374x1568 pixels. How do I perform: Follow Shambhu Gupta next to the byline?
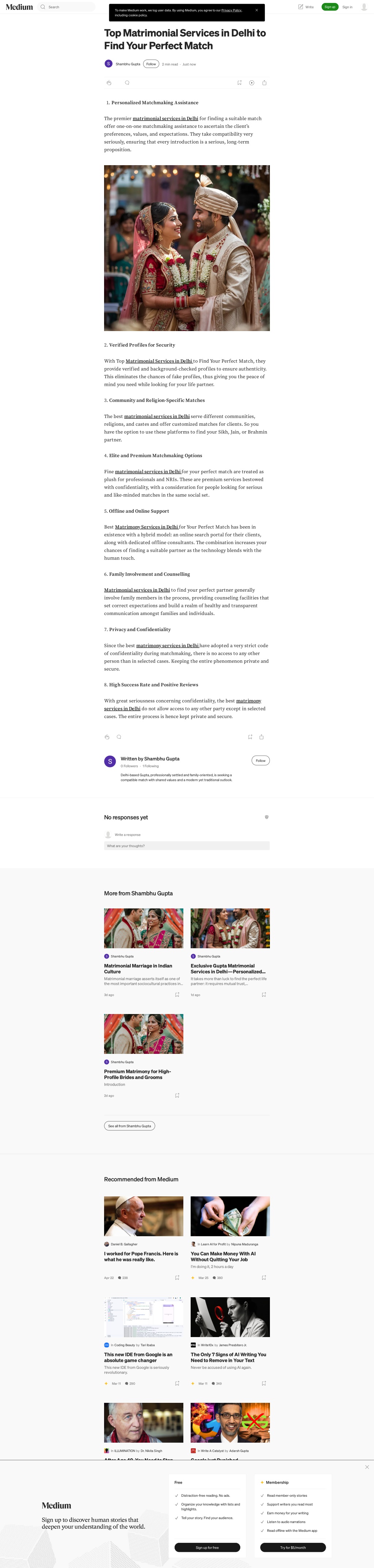click(152, 64)
